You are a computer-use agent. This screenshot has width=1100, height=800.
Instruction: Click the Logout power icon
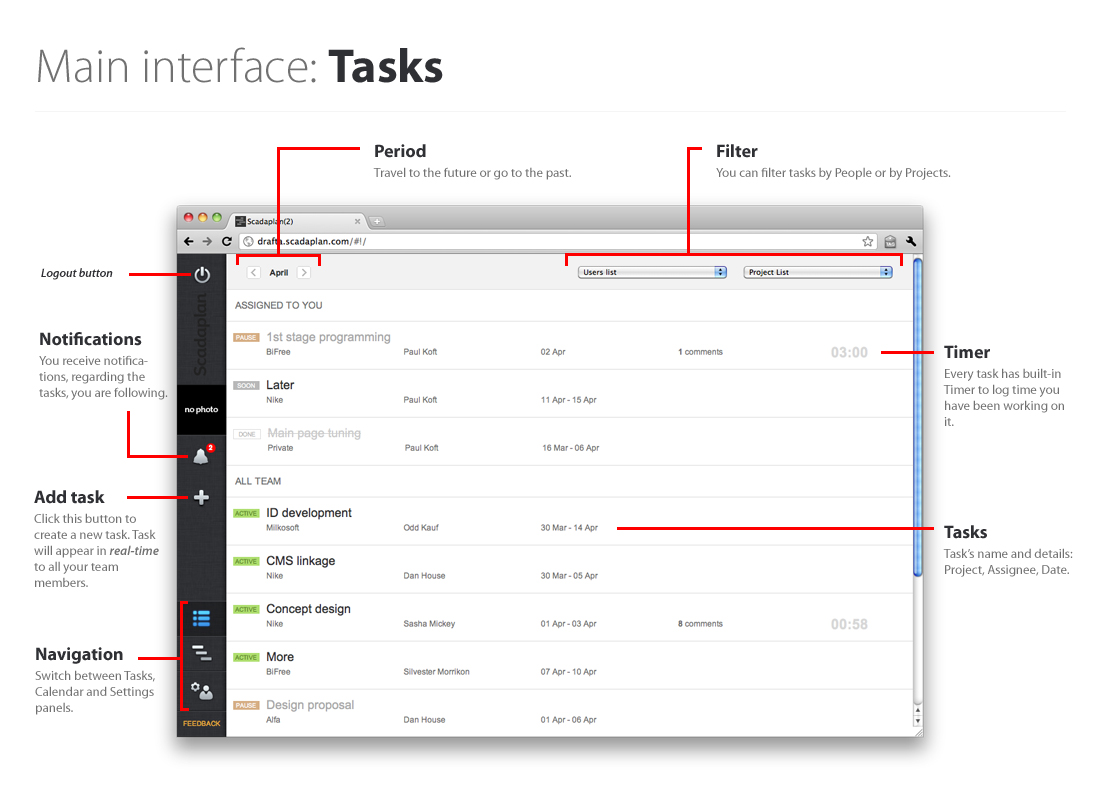[x=202, y=274]
